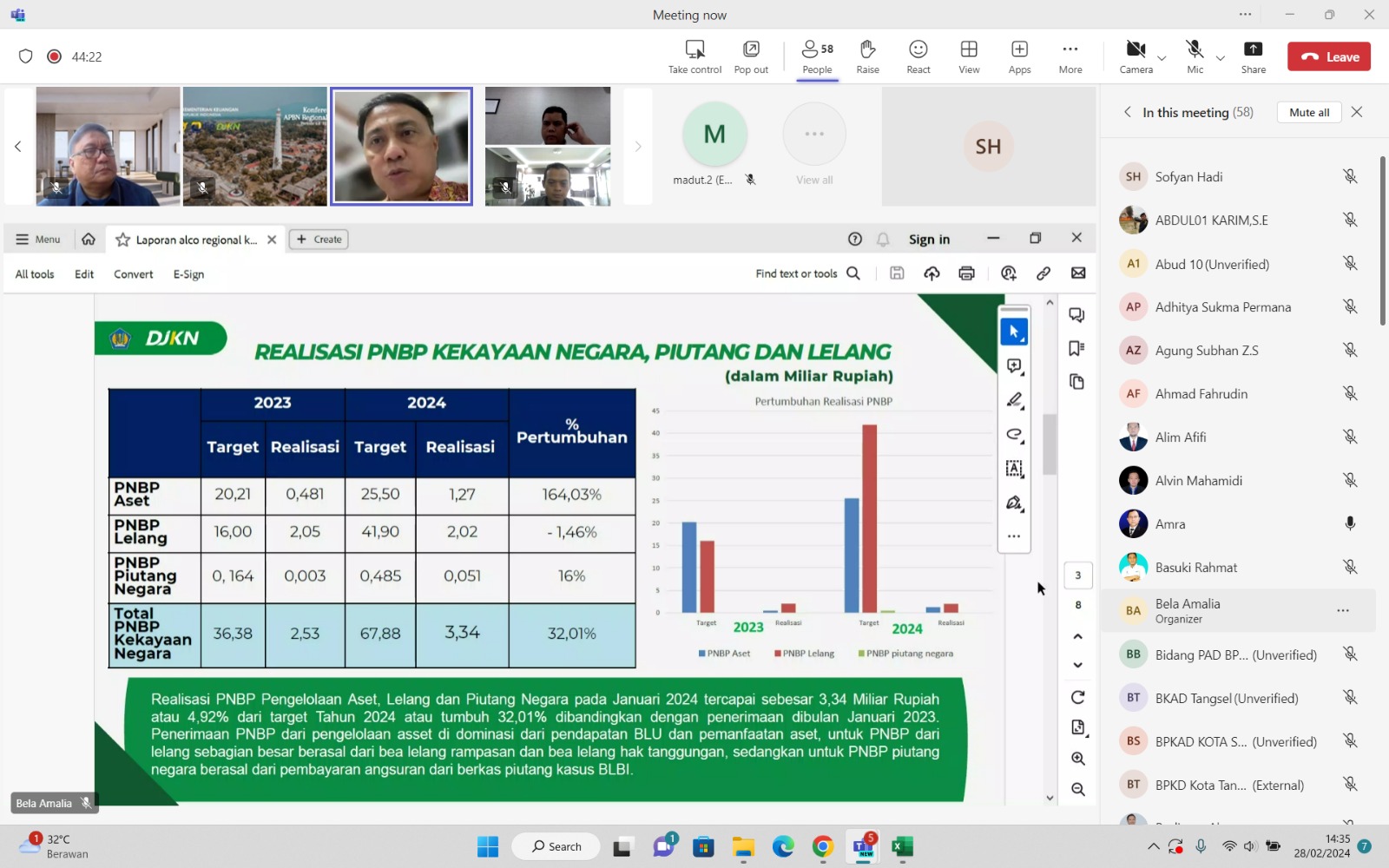Click the PDF vertical scrollbar thumb
Screen dimensions: 1389x868
(1050, 444)
